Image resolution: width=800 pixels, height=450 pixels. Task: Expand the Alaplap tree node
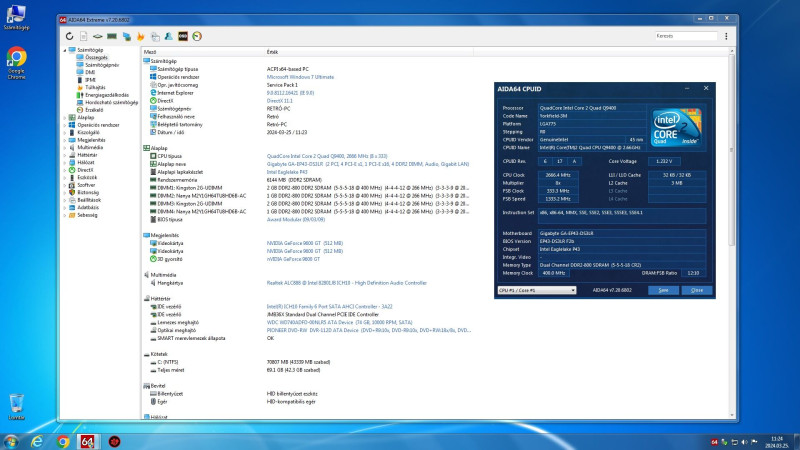pos(66,117)
